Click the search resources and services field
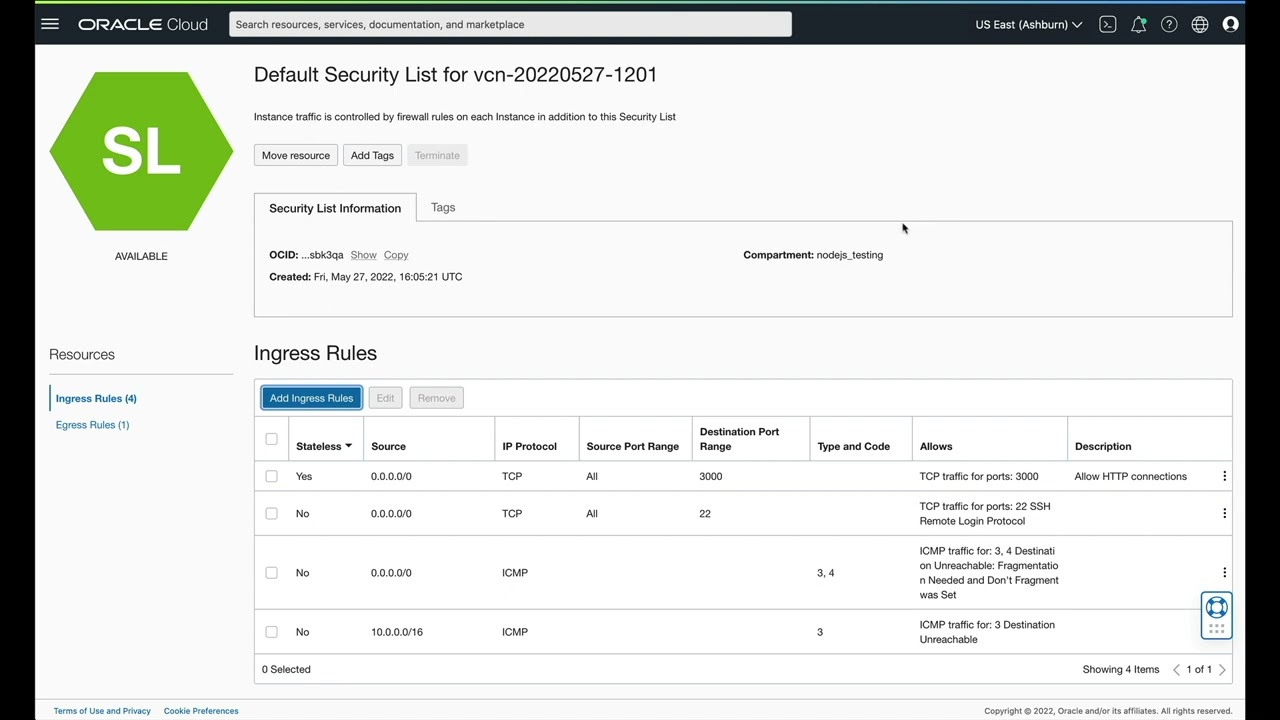This screenshot has height=720, width=1280. tap(510, 24)
